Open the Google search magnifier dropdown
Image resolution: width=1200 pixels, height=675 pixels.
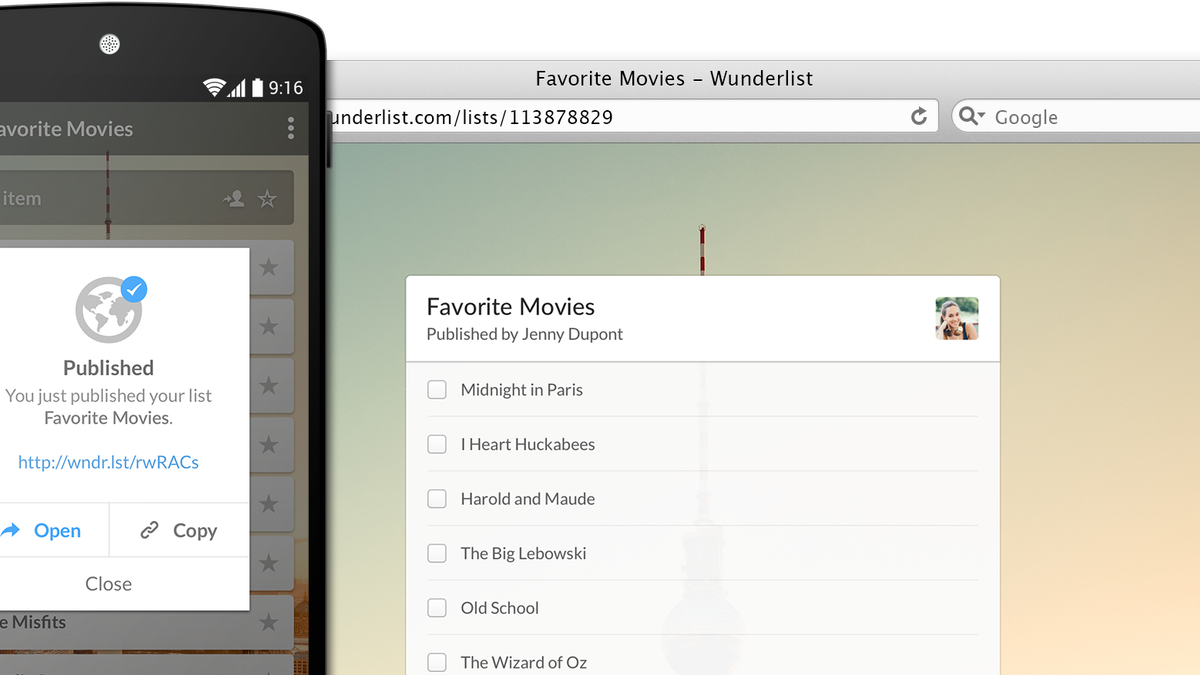click(x=972, y=117)
